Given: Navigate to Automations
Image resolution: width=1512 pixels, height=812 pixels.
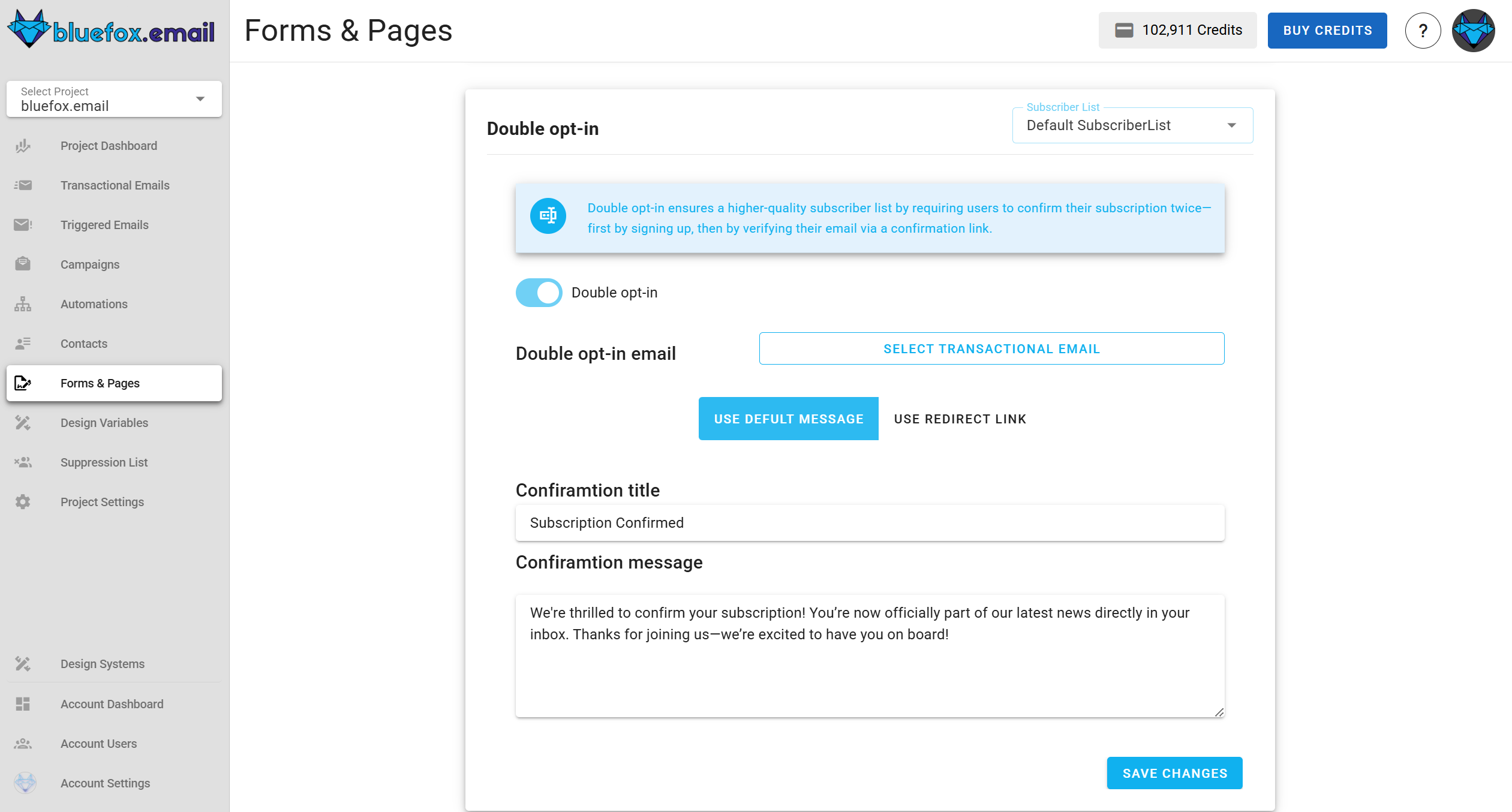Looking at the screenshot, I should pyautogui.click(x=114, y=304).
